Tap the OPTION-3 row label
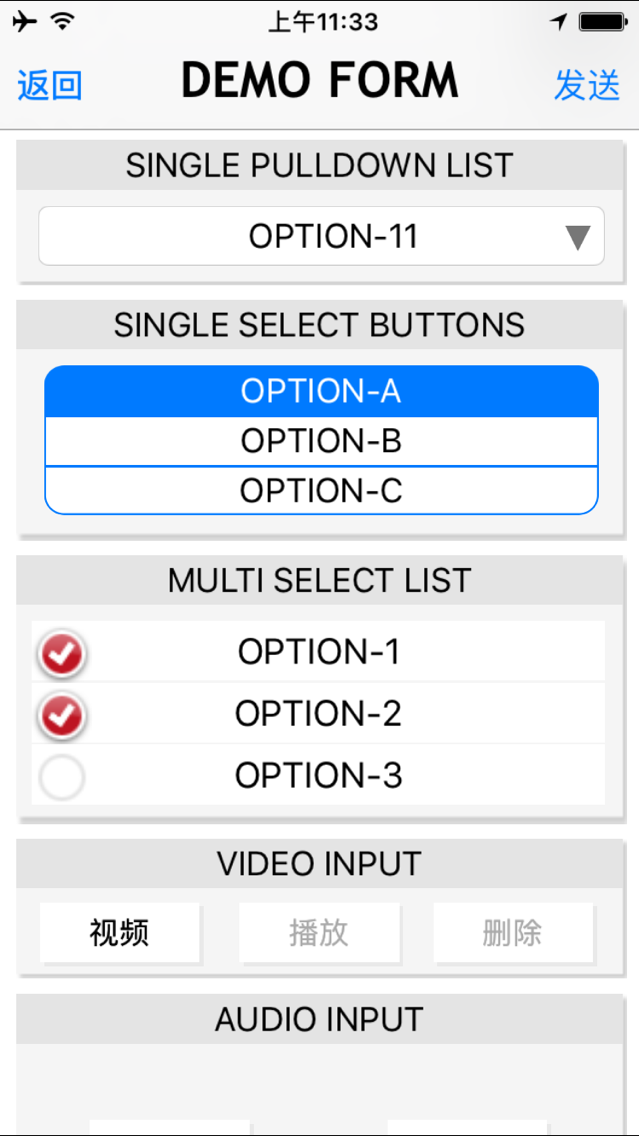 (x=318, y=777)
